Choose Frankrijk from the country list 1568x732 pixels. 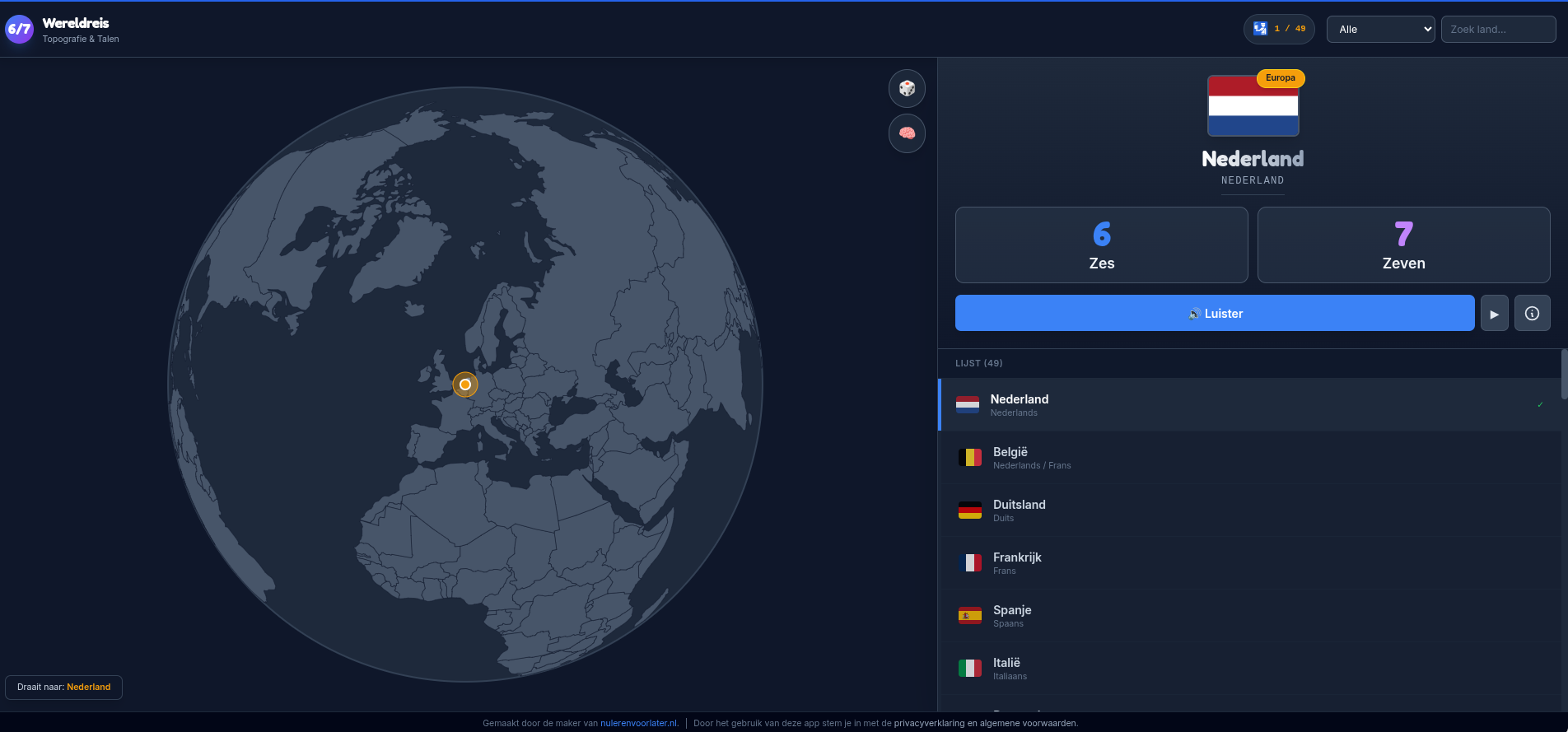pyautogui.click(x=1017, y=562)
